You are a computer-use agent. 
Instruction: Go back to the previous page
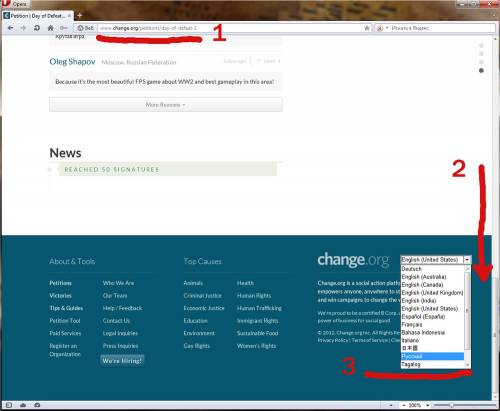pos(10,28)
